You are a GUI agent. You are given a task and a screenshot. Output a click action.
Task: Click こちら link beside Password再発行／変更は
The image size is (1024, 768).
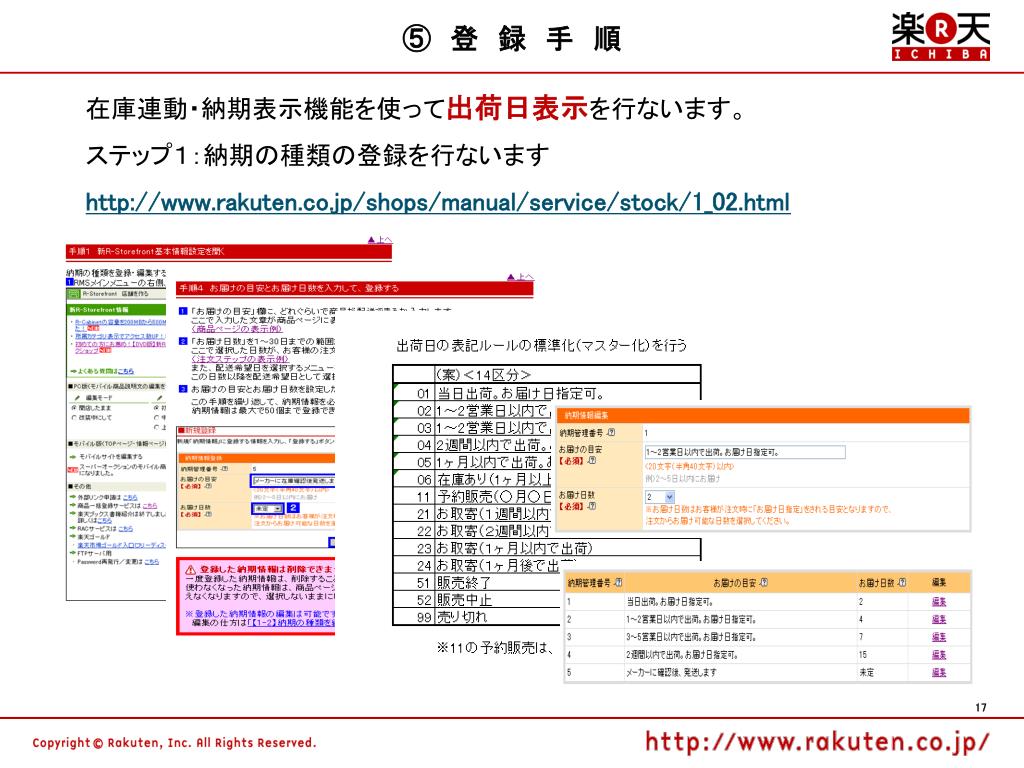coord(152,561)
